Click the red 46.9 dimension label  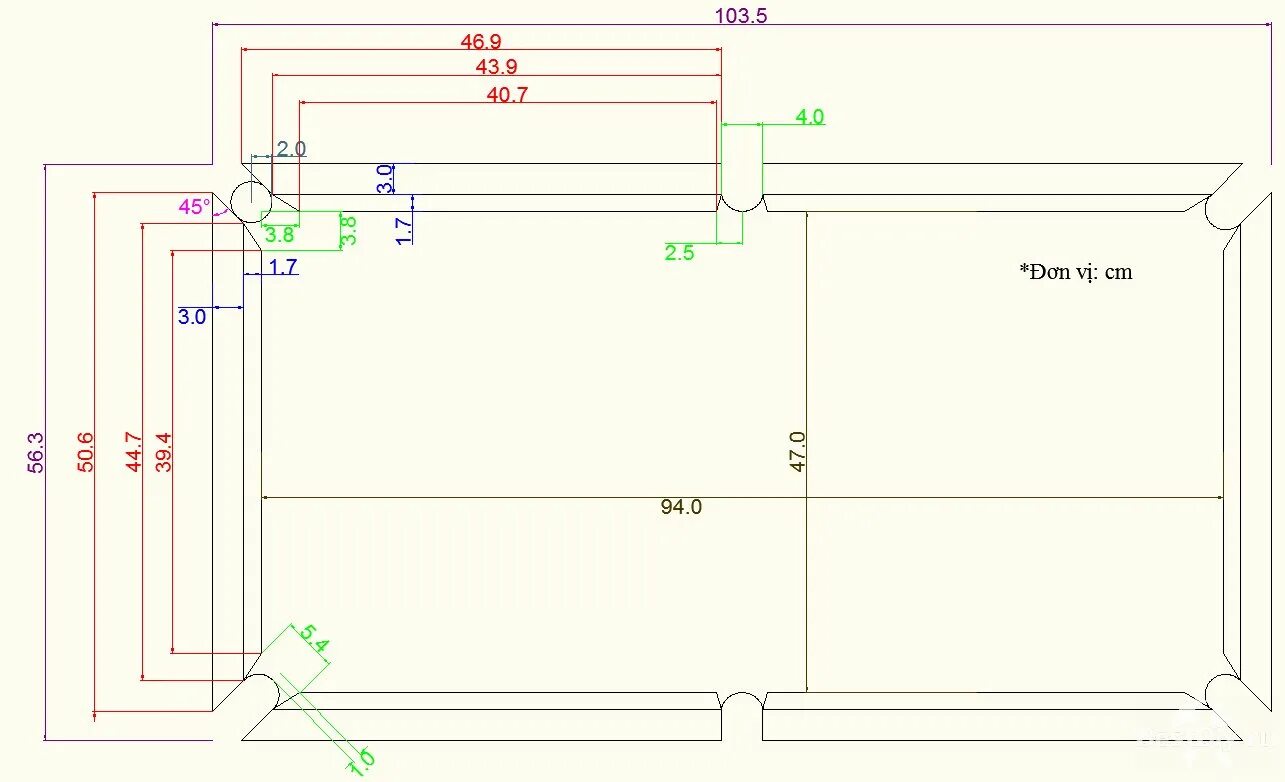[481, 41]
